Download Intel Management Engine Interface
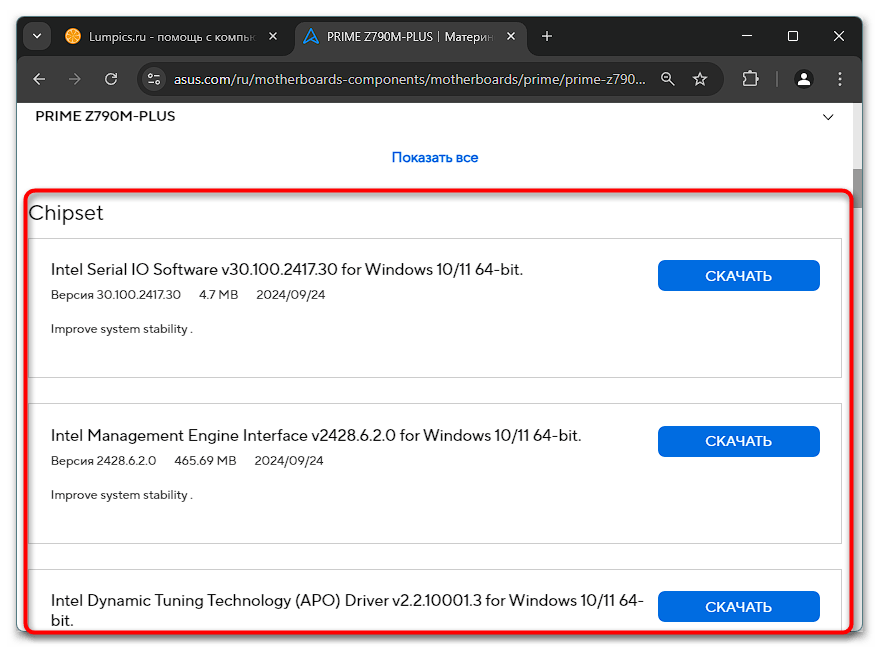Screen dimensions: 879x648 738,441
